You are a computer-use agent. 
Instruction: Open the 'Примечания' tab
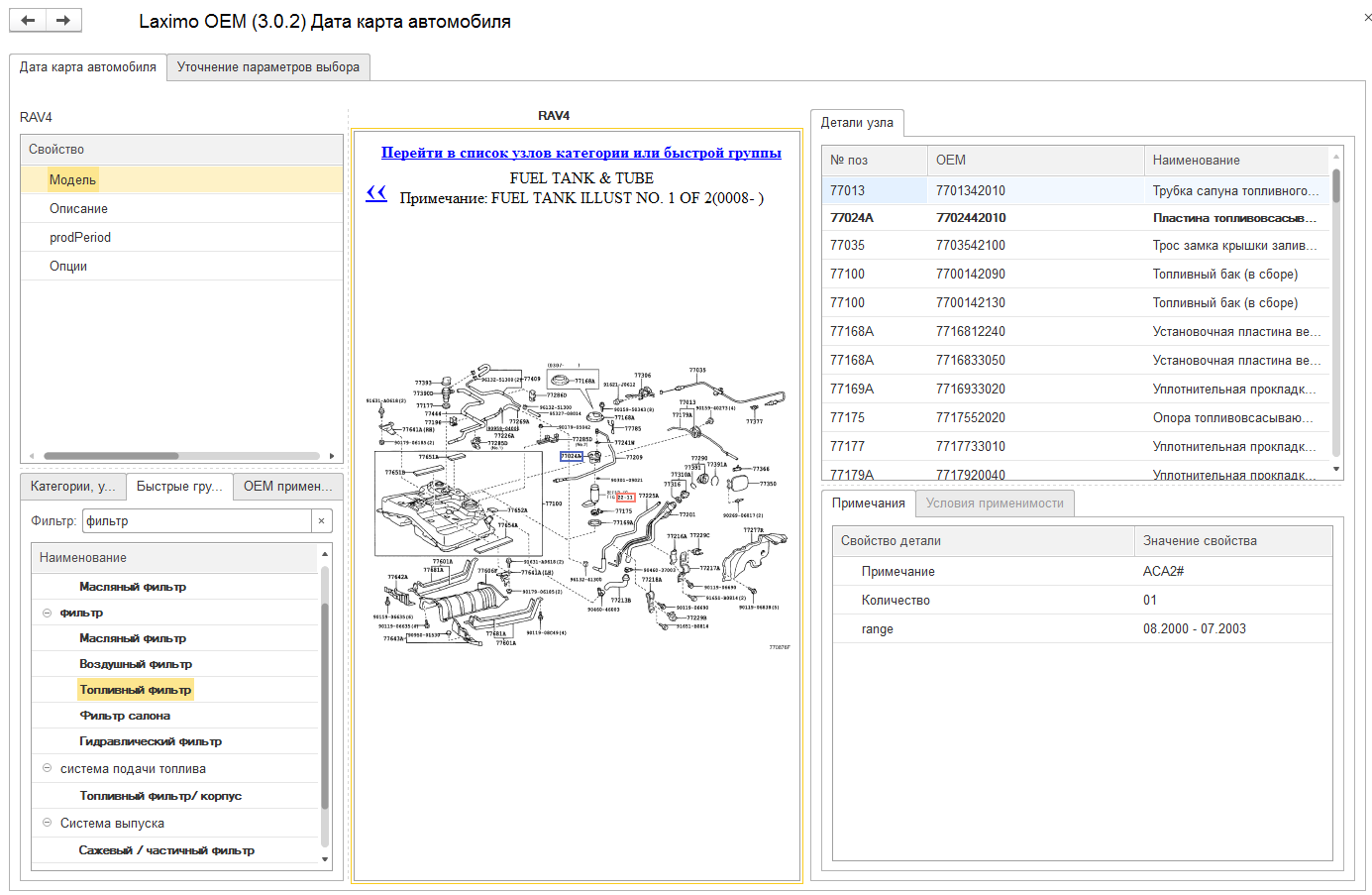tap(869, 503)
